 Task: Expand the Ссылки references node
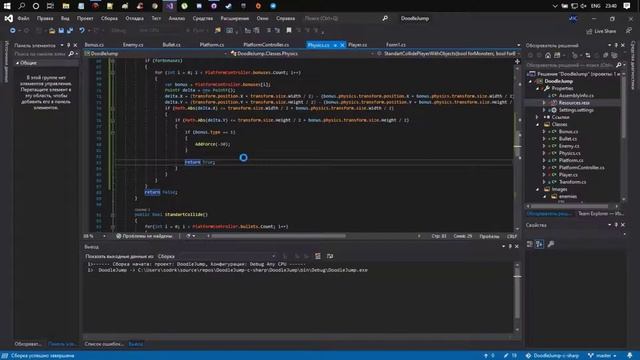pos(538,117)
